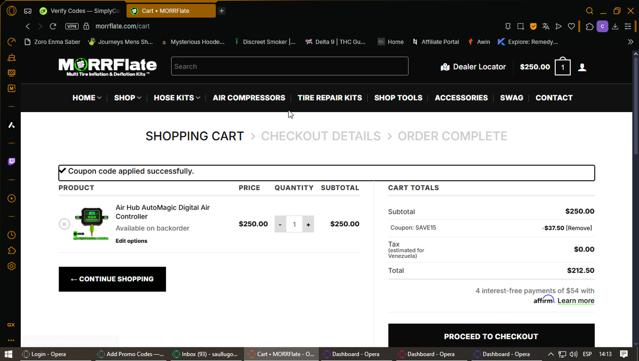Viewport: 639px width, 361px height.
Task: Remove the Air Hub item using the circle icon
Action: [64, 224]
